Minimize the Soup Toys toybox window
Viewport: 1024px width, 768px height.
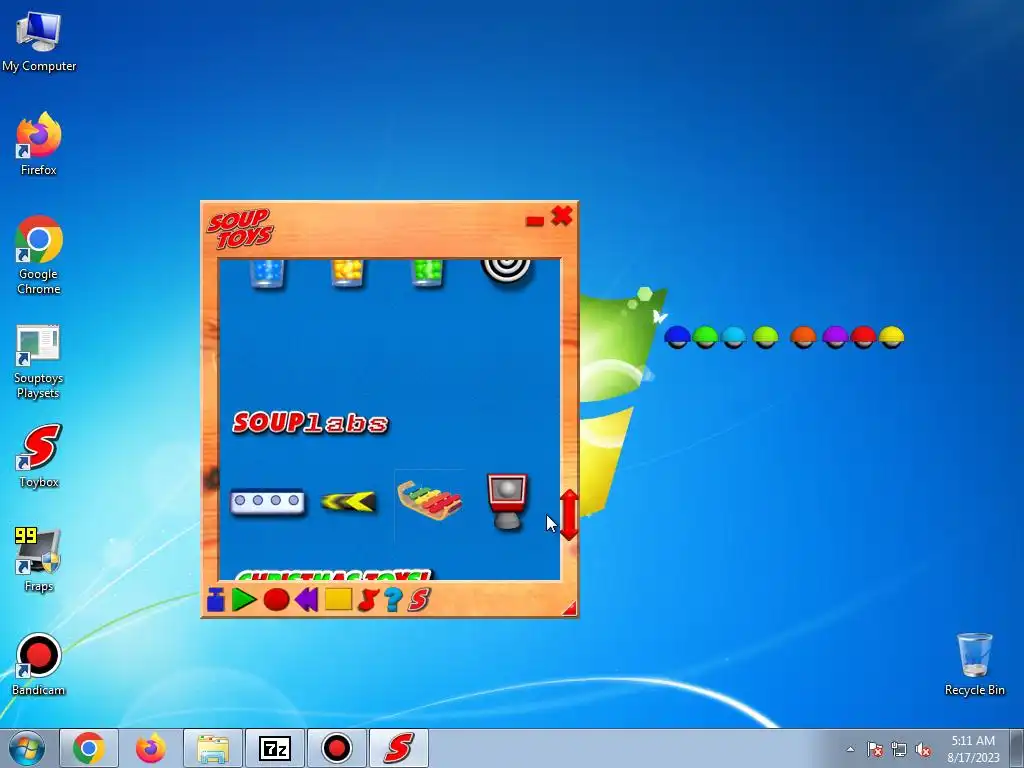coord(535,221)
